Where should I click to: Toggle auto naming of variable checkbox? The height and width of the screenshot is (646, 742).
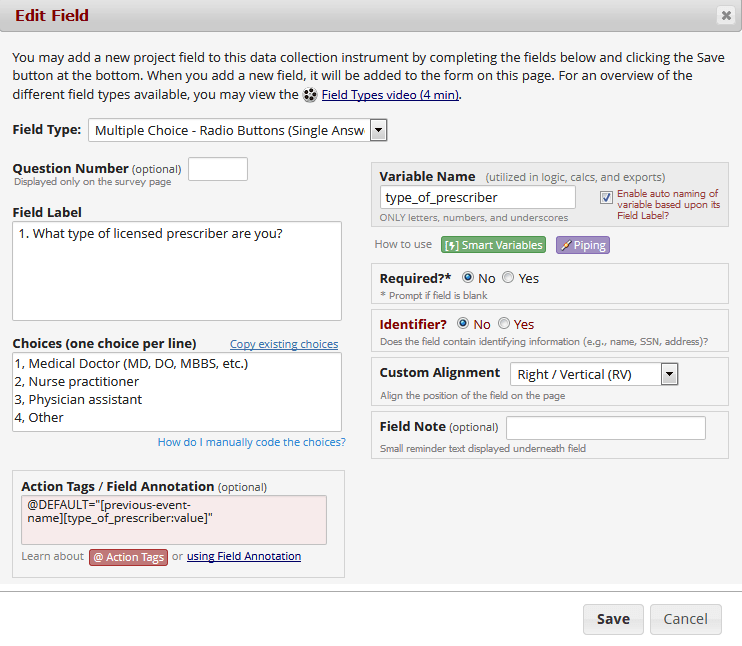click(x=606, y=197)
